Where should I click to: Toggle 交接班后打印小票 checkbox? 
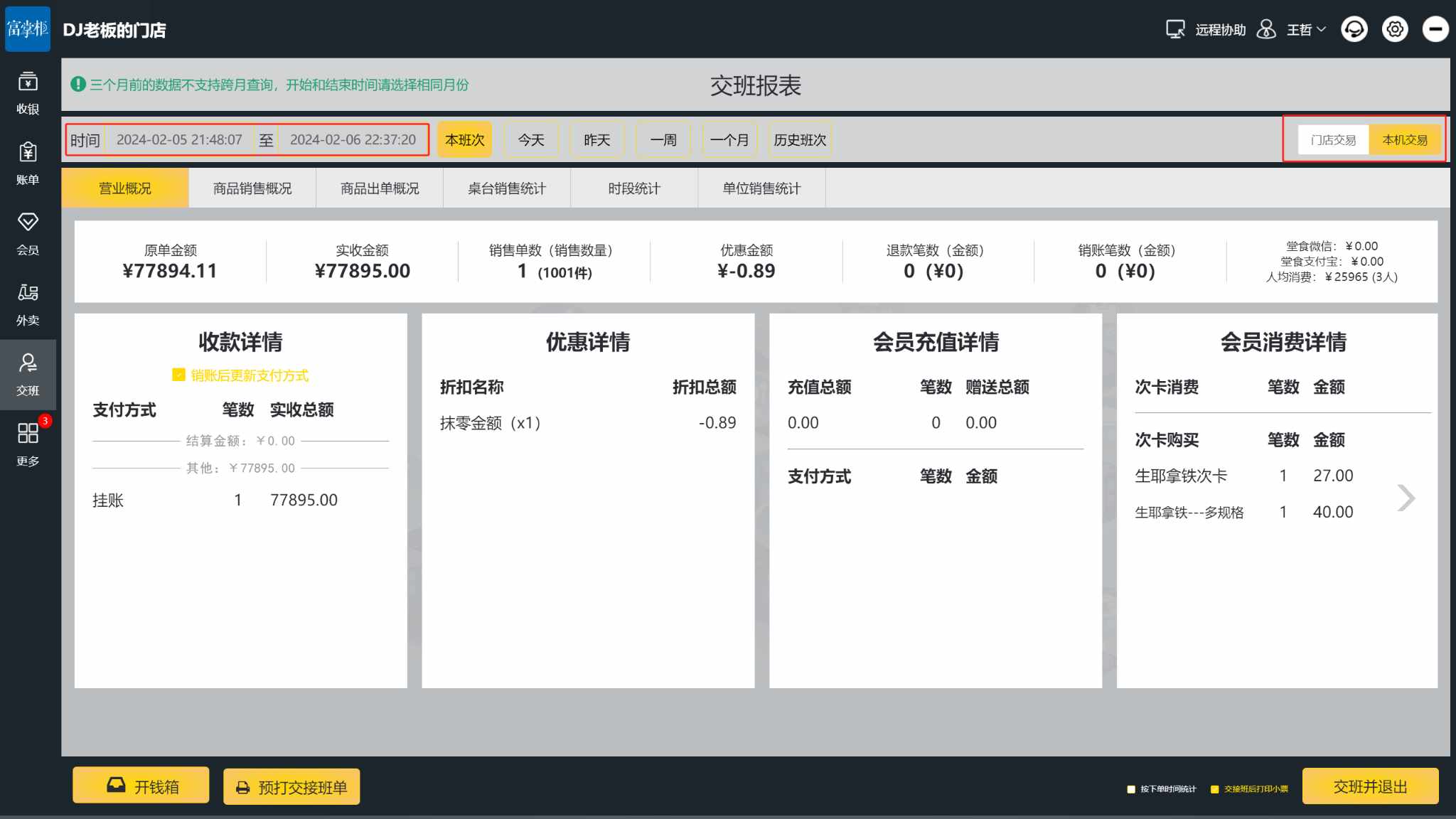(x=1214, y=789)
